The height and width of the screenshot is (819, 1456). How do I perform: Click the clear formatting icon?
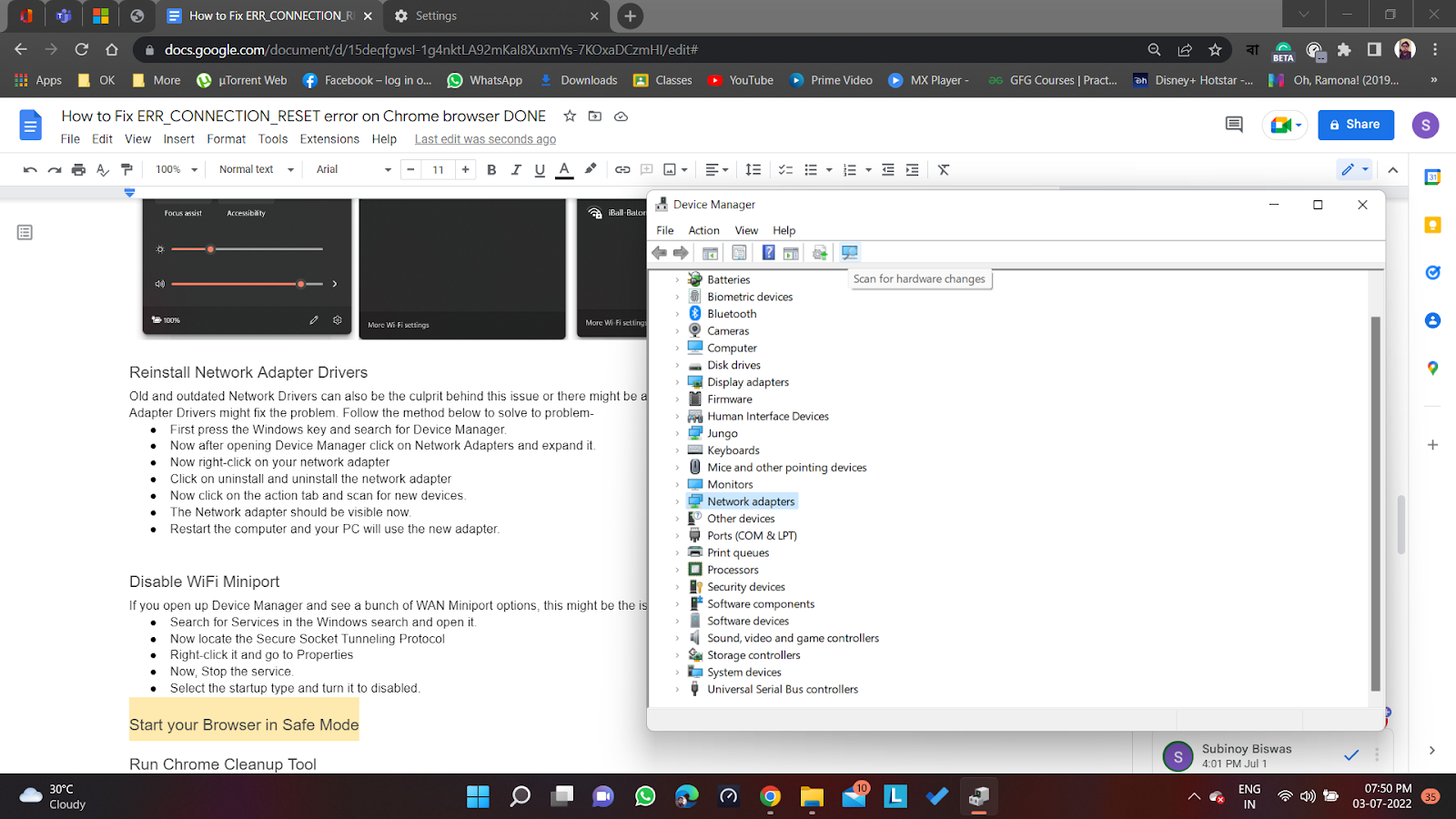point(944,169)
